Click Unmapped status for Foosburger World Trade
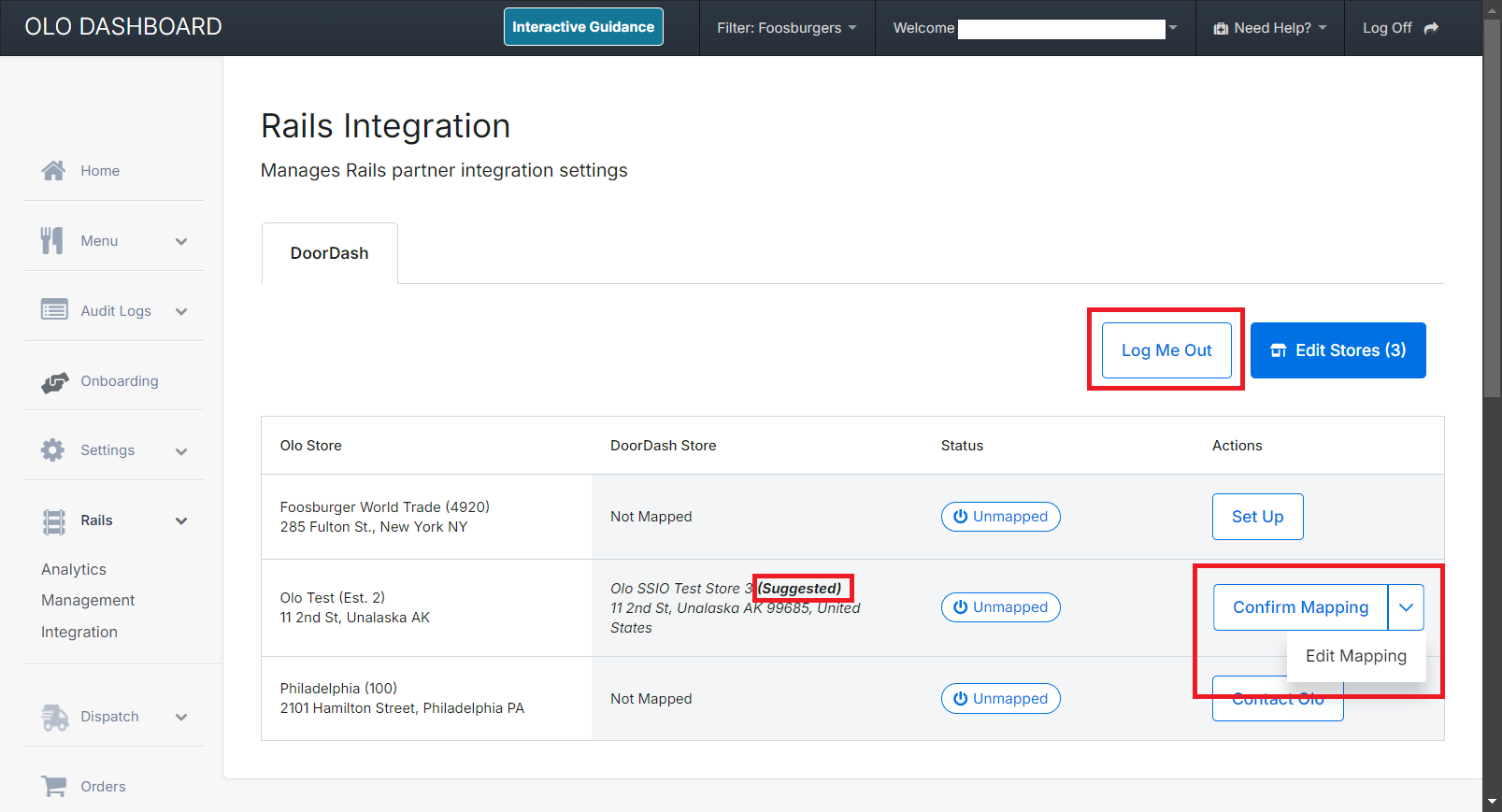The width and height of the screenshot is (1502, 812). click(x=1001, y=517)
